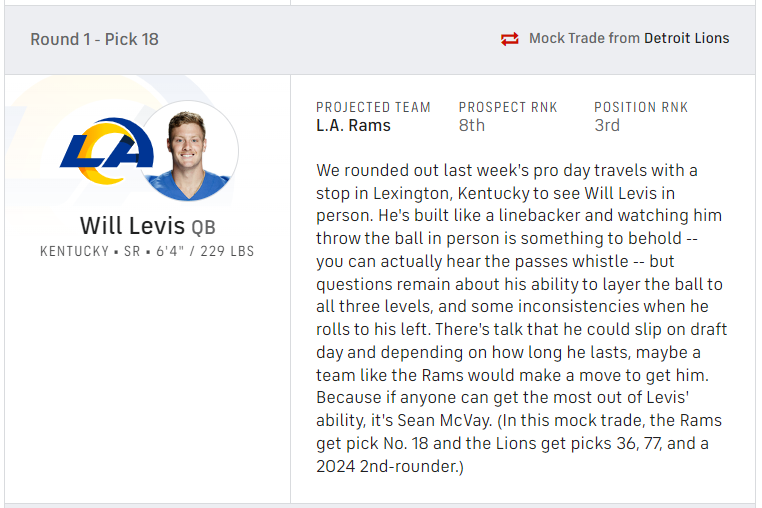
Task: Click the PROJECTED TEAM heading
Action: 373,107
